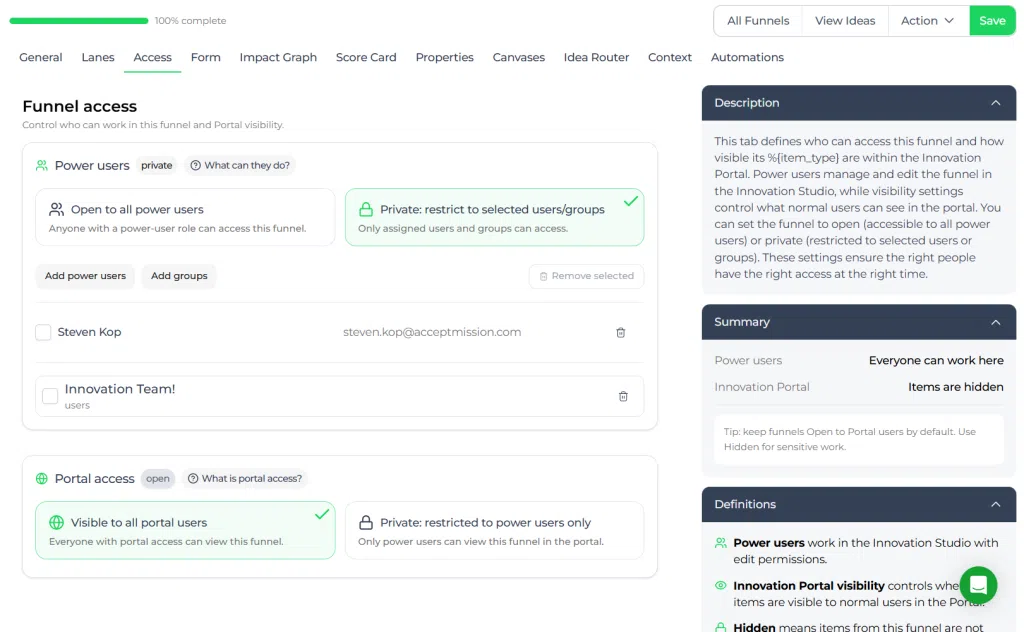The height and width of the screenshot is (632, 1024).
Task: Click the help icon in What is portal access?
Action: click(x=193, y=479)
